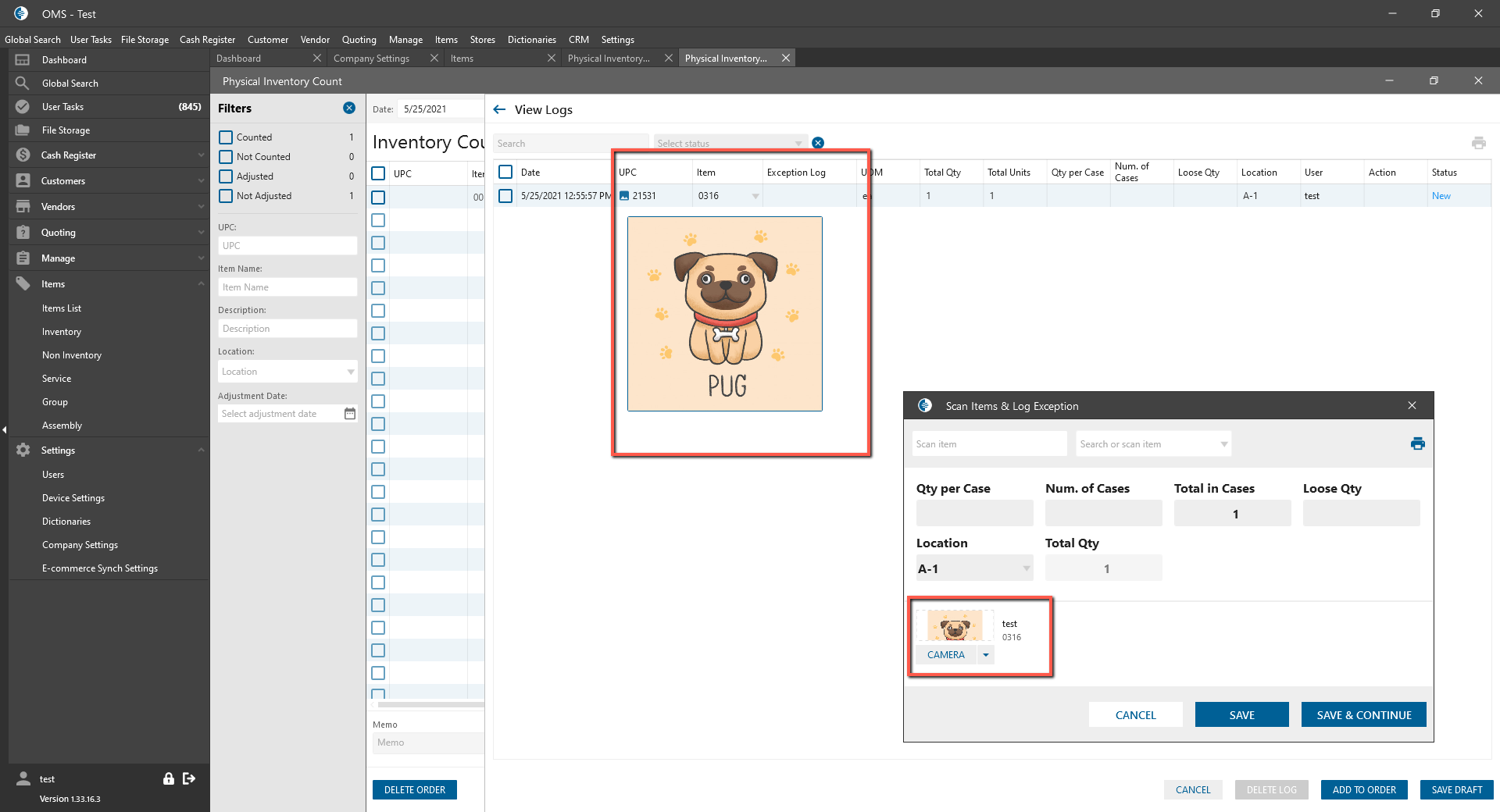1500x812 pixels.
Task: Enable the Counted filter checkbox
Action: (x=226, y=137)
